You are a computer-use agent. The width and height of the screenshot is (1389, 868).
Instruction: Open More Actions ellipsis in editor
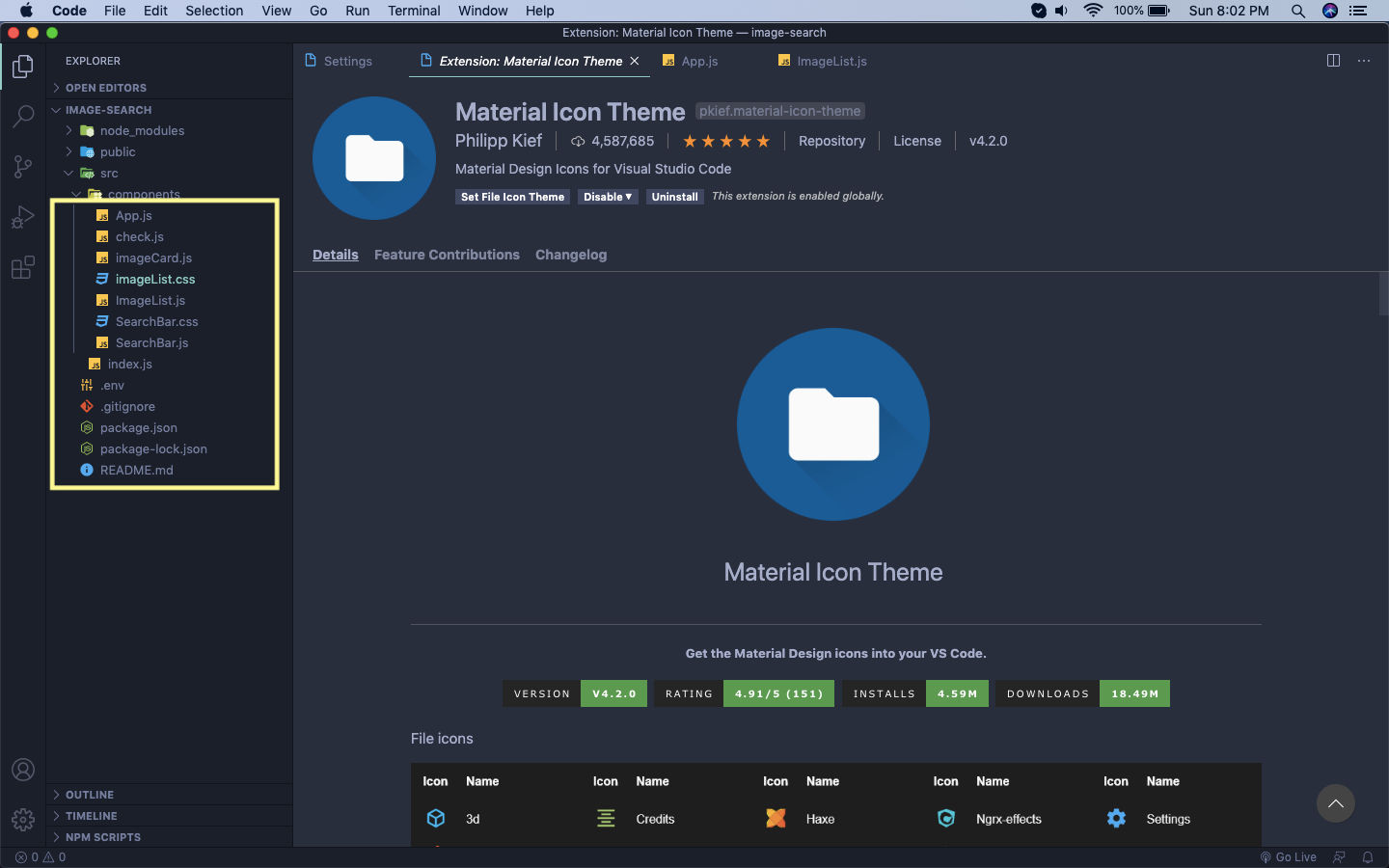point(1364,61)
